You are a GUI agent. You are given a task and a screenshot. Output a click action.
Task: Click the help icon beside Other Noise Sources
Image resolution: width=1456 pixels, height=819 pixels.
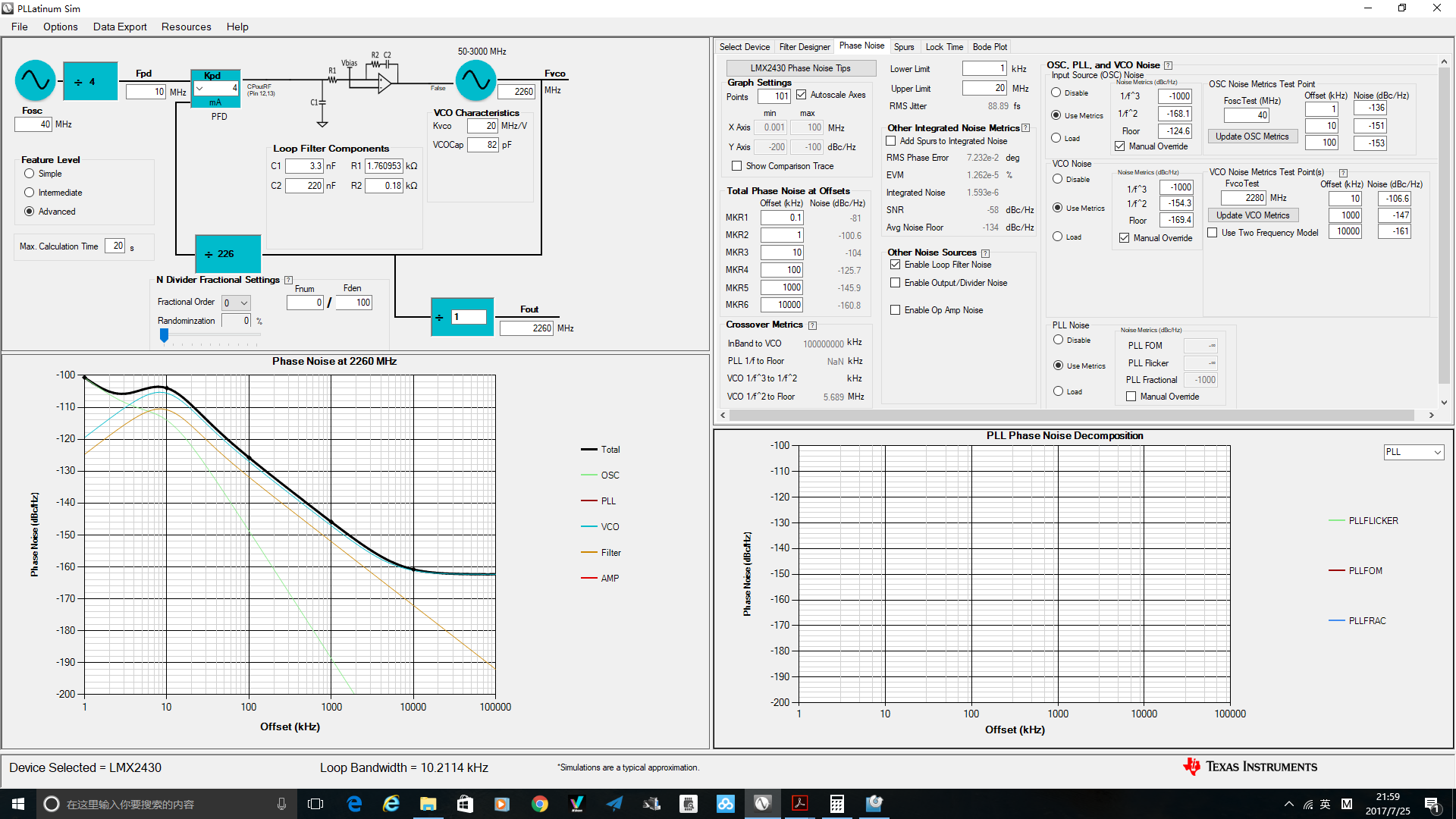[x=985, y=253]
